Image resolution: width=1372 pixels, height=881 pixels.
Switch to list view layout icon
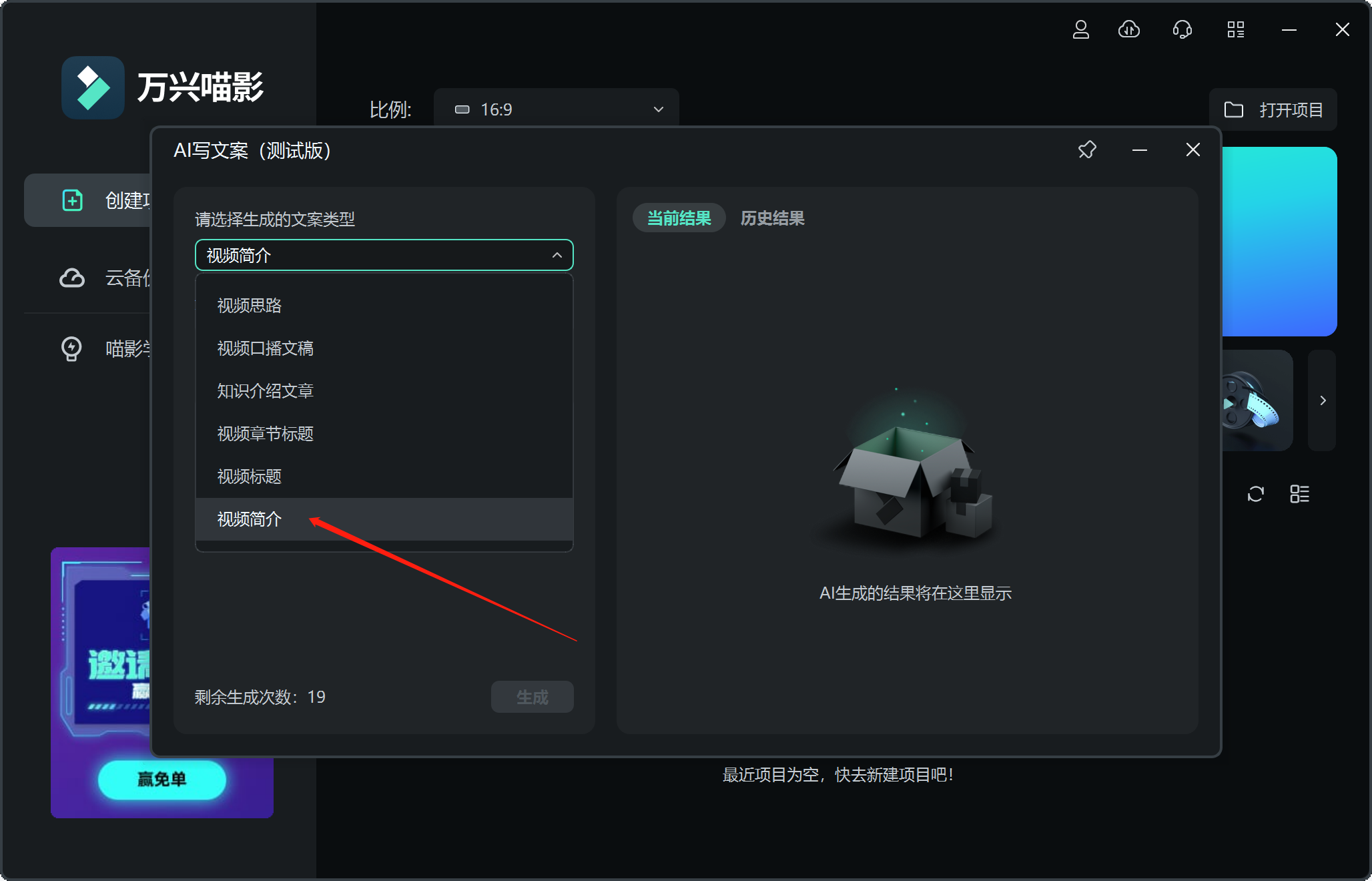click(1299, 494)
